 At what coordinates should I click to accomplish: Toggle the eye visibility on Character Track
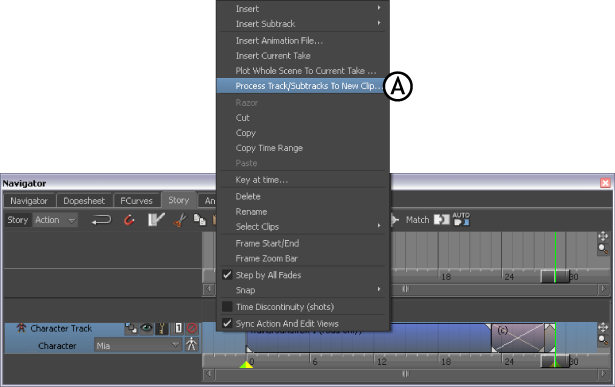click(x=147, y=328)
